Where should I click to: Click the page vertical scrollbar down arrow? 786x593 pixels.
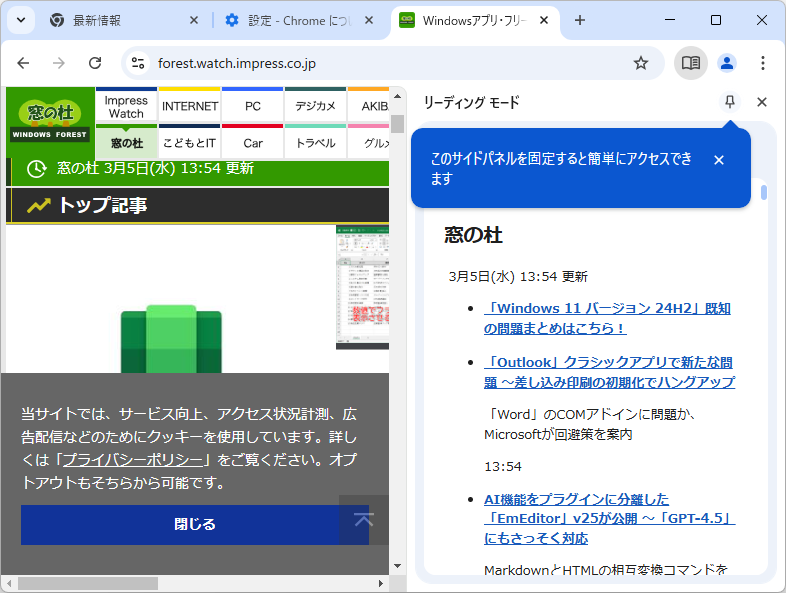398,566
